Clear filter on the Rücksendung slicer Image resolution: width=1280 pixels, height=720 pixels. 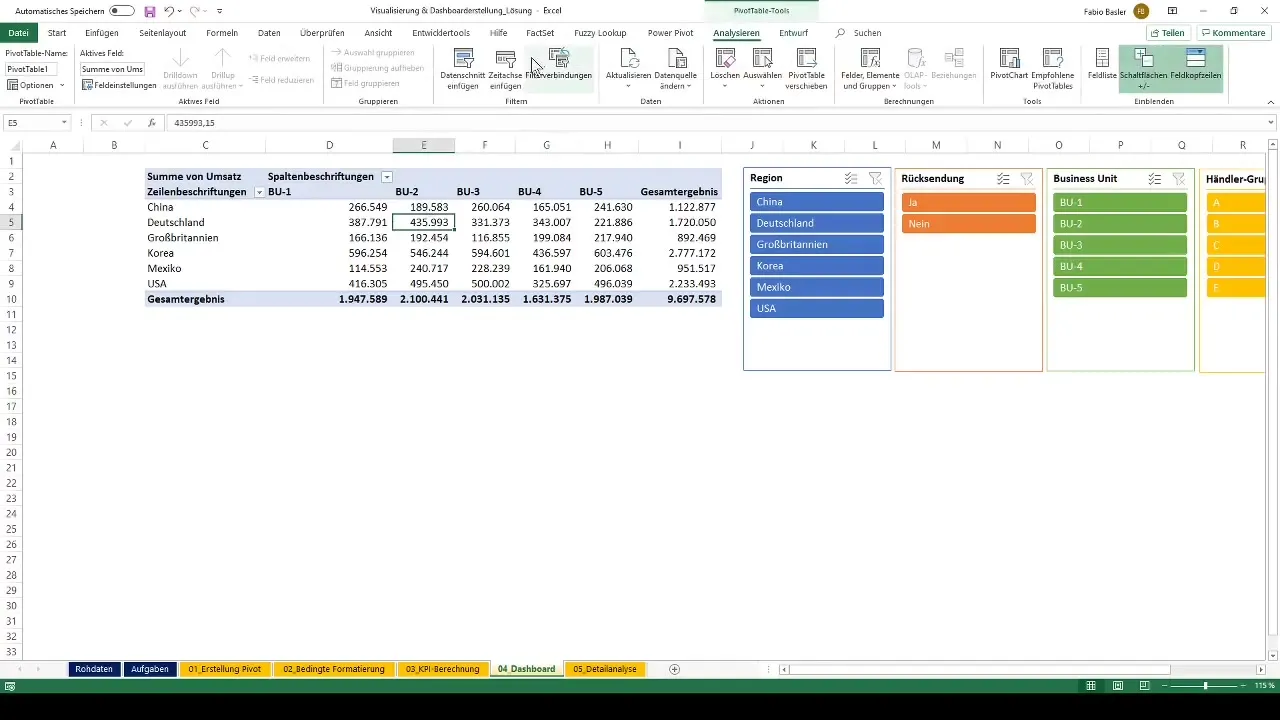click(1027, 178)
